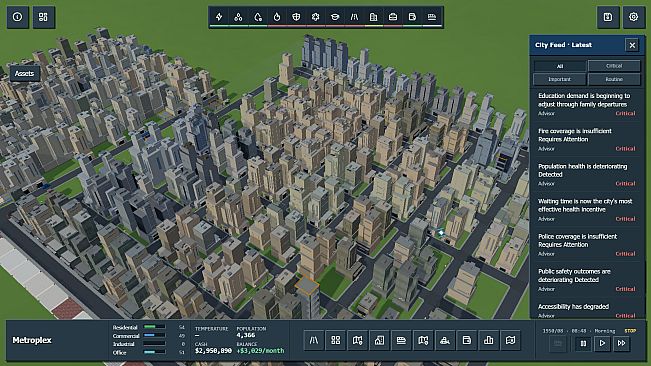Filter feed by Important
Screen dimensions: 651x366
(560, 79)
